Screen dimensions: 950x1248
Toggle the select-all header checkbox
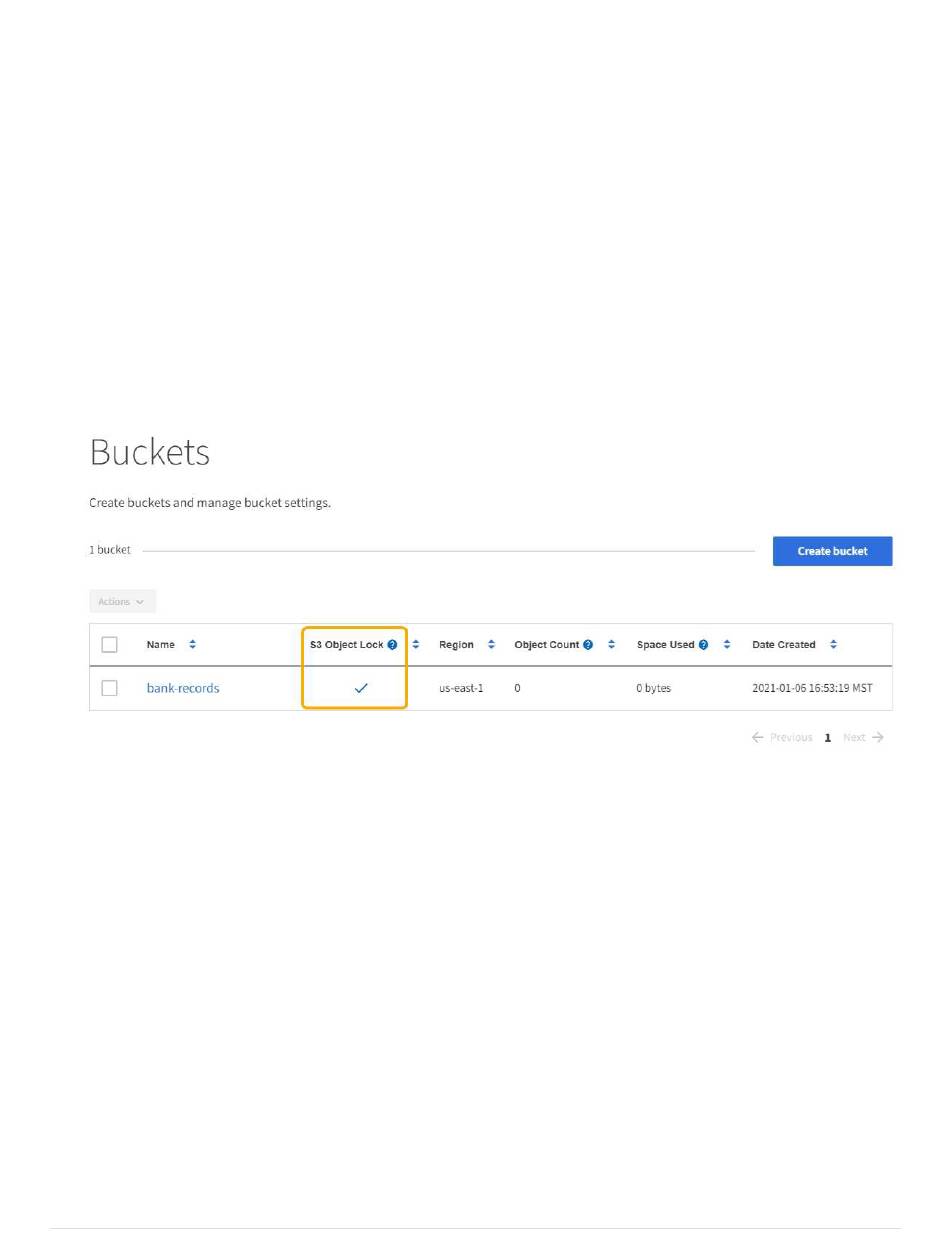coord(110,645)
